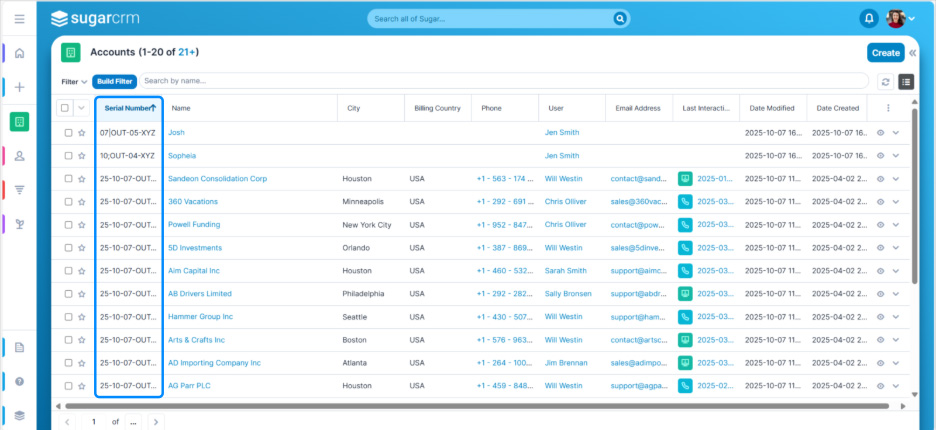
Task: Expand the Filter dropdown
Action: [74, 82]
